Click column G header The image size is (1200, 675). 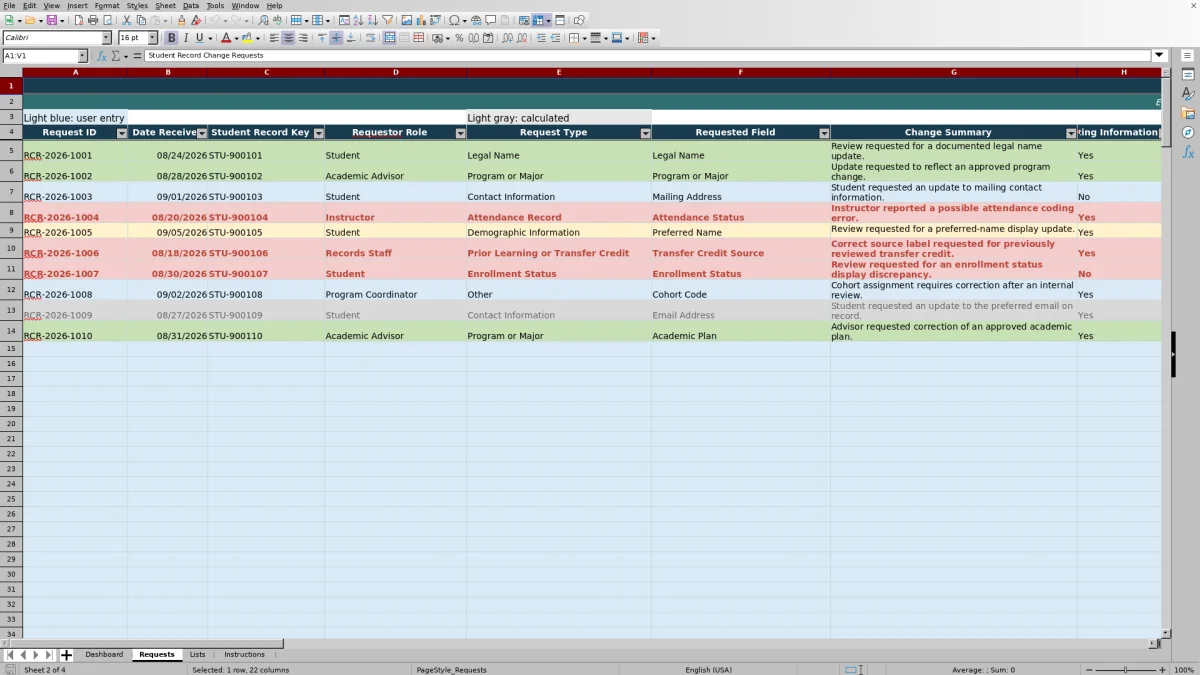[x=953, y=72]
